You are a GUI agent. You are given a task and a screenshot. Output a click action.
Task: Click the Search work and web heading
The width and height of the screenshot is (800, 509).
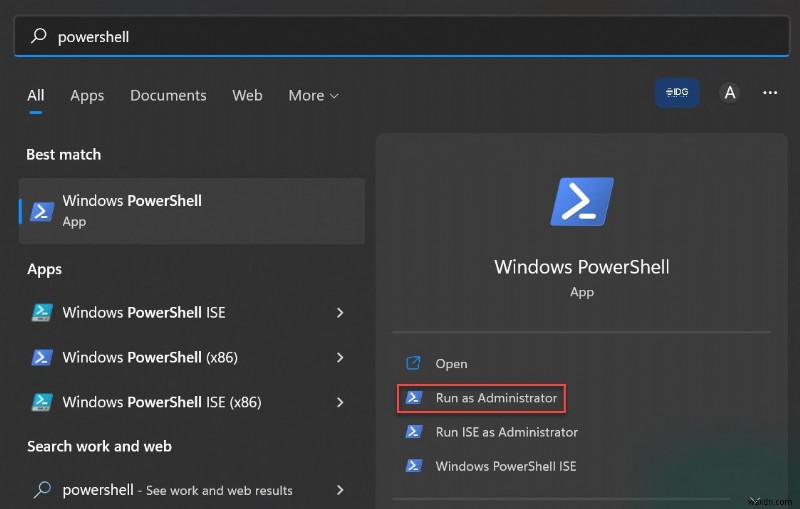[x=99, y=446]
